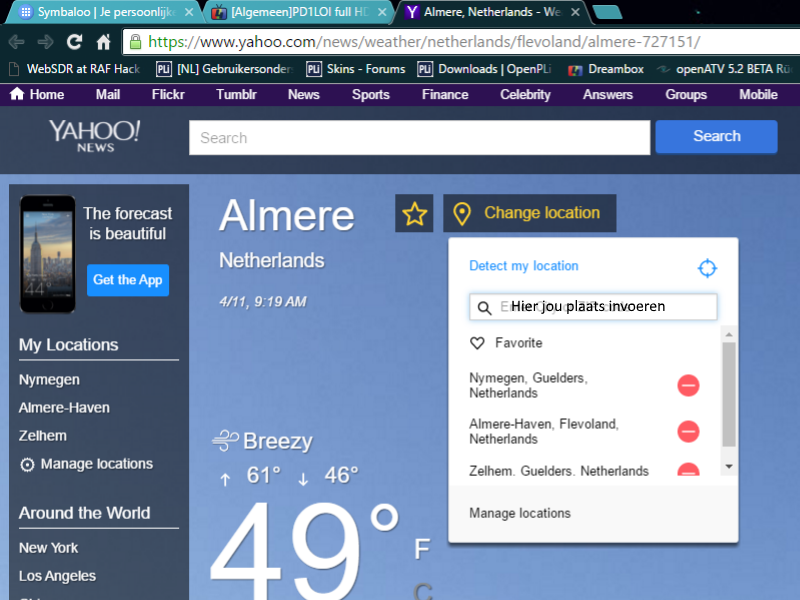Click the house icon beside Home
This screenshot has width=800, height=600.
(17, 94)
